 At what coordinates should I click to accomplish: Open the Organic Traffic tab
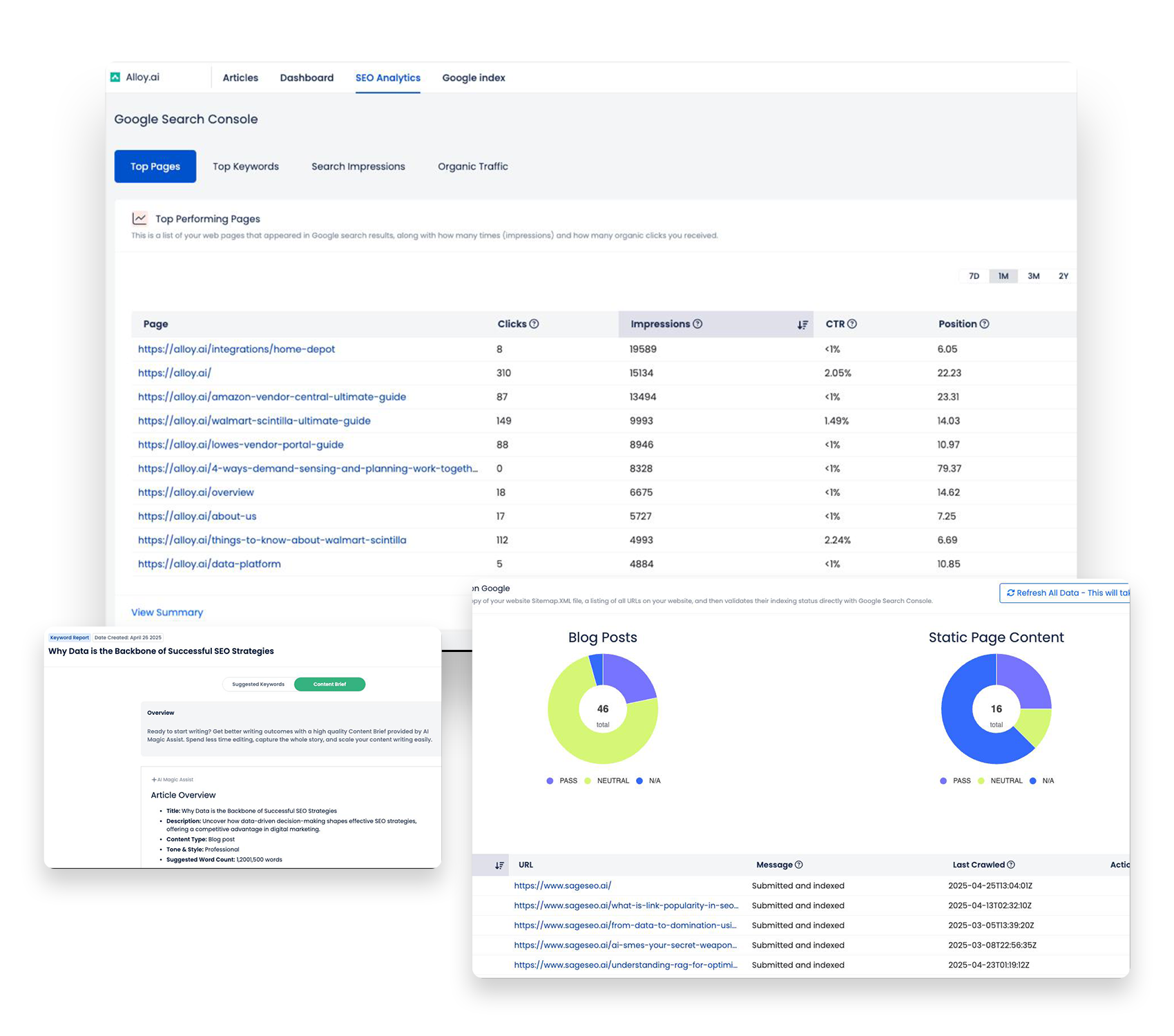[472, 166]
